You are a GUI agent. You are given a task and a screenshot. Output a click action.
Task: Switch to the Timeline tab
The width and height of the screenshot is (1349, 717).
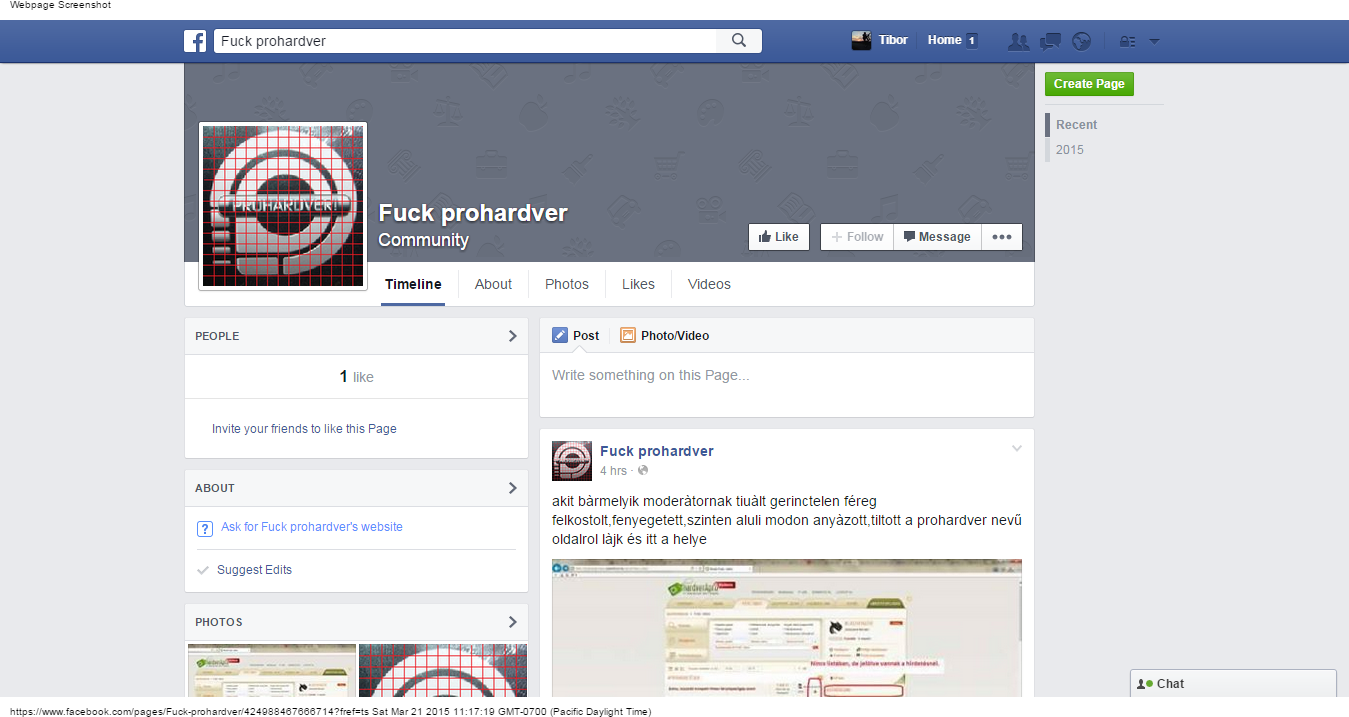coord(413,284)
